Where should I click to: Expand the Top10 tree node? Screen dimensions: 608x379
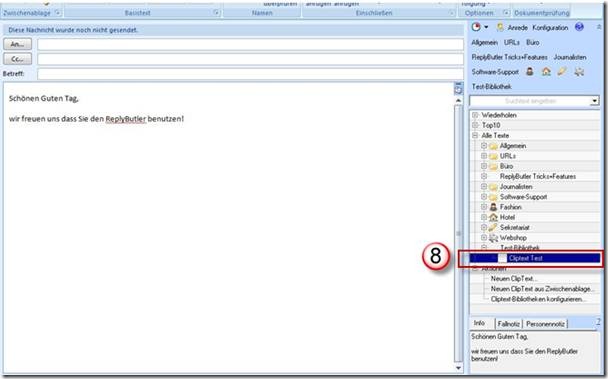pyautogui.click(x=475, y=125)
